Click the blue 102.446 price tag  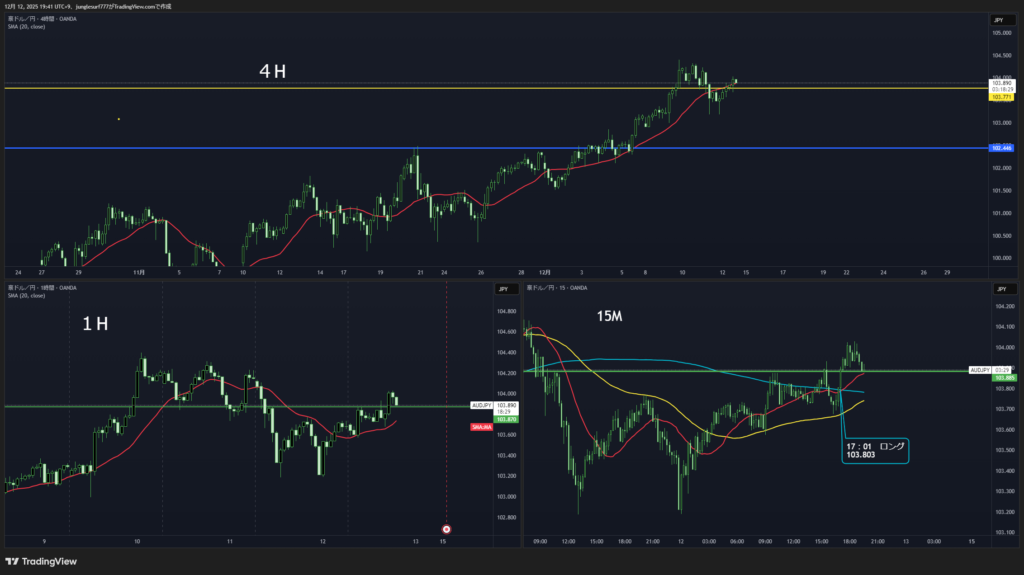[x=1001, y=148]
